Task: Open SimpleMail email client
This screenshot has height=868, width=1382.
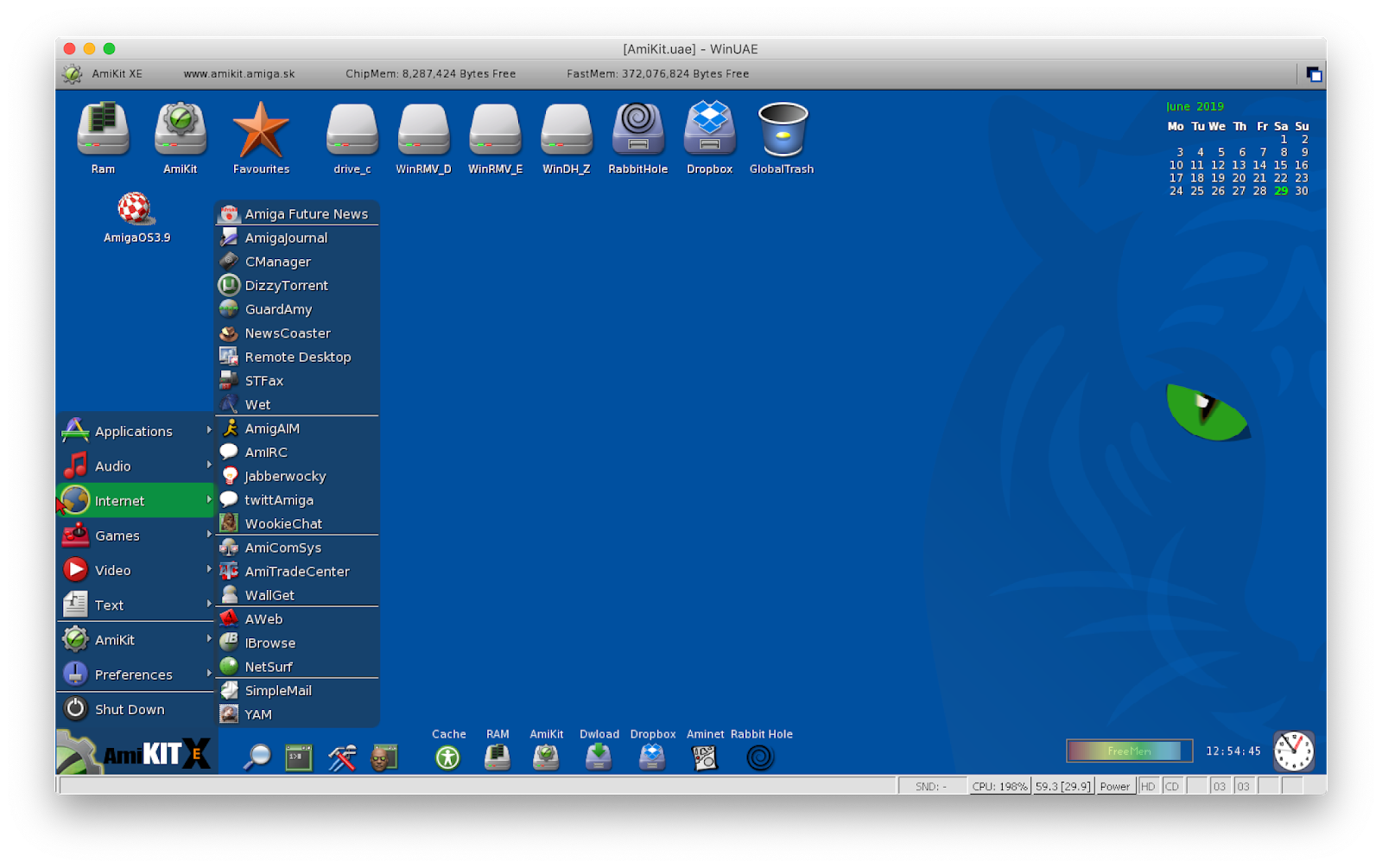Action: point(297,691)
